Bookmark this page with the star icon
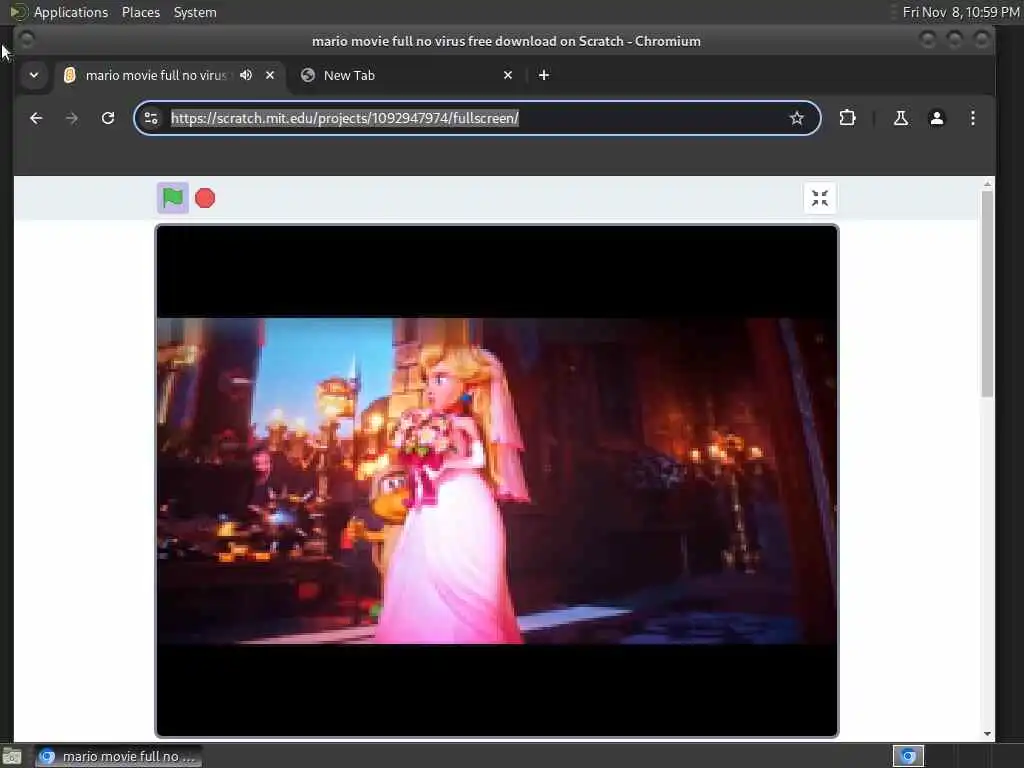Image resolution: width=1024 pixels, height=768 pixels. 796,118
